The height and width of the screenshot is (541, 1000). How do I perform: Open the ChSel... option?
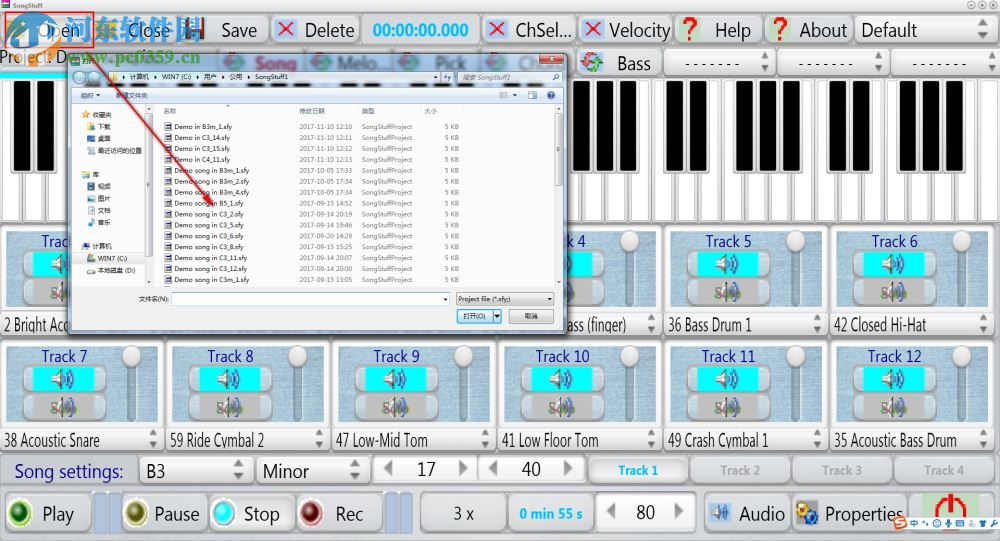pos(529,30)
